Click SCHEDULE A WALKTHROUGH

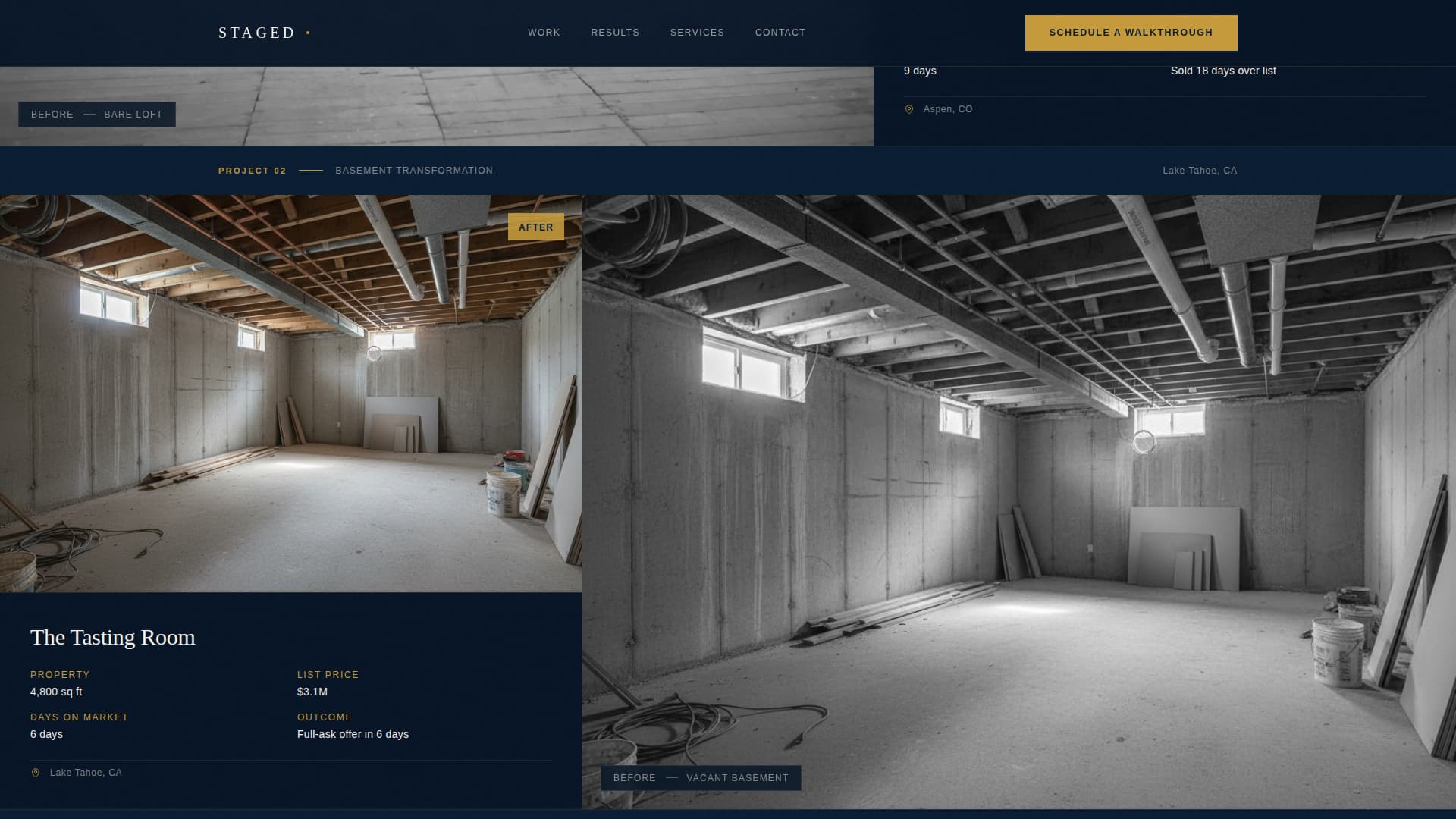[1130, 33]
